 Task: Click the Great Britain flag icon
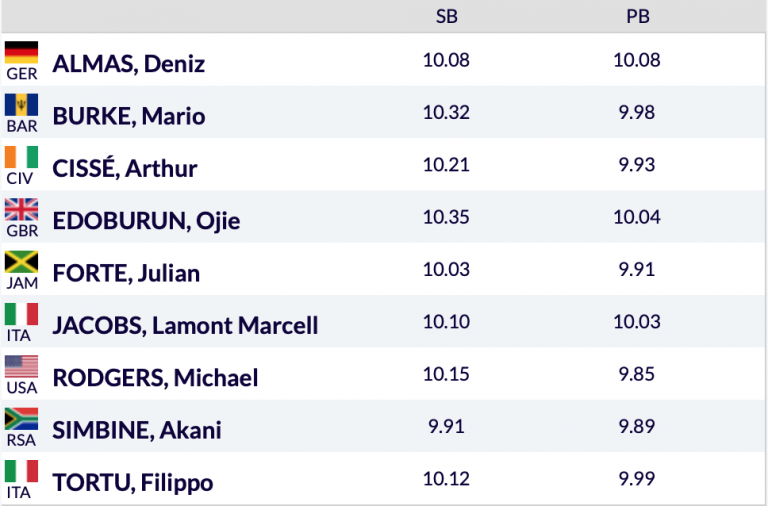tap(22, 210)
